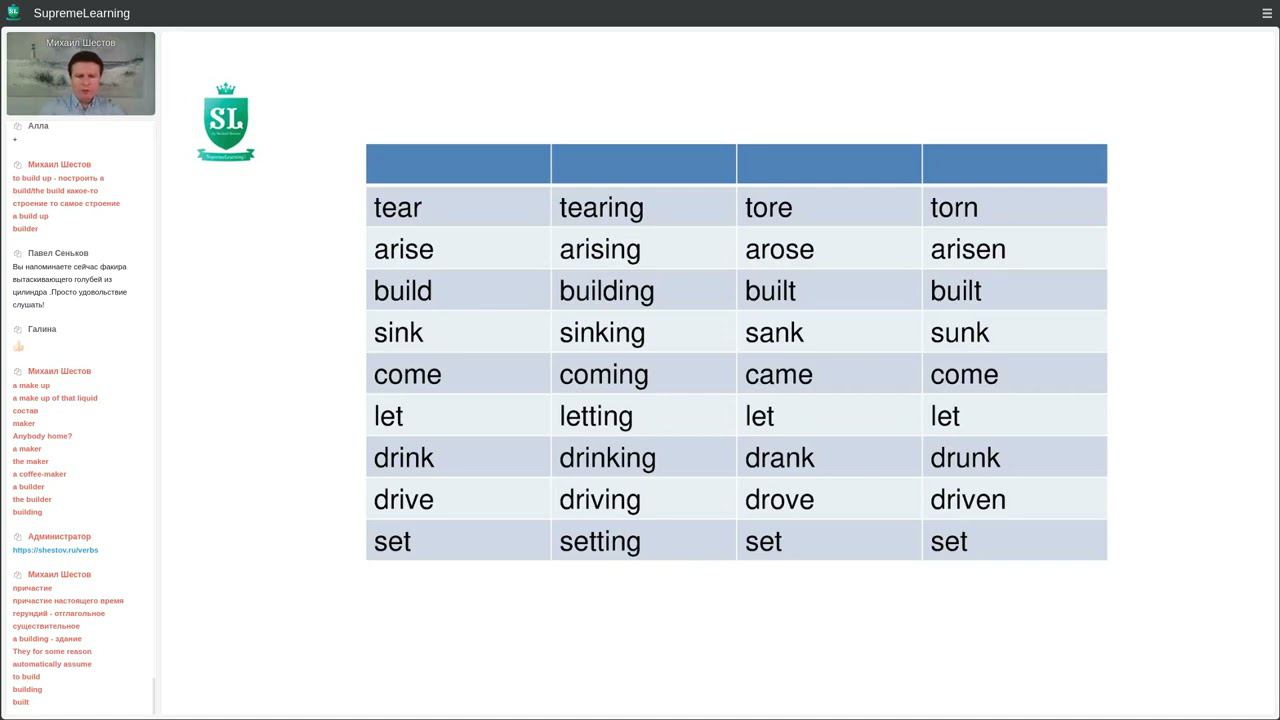Click the SL logo in the top bar
Image resolution: width=1280 pixels, height=720 pixels.
pos(13,13)
